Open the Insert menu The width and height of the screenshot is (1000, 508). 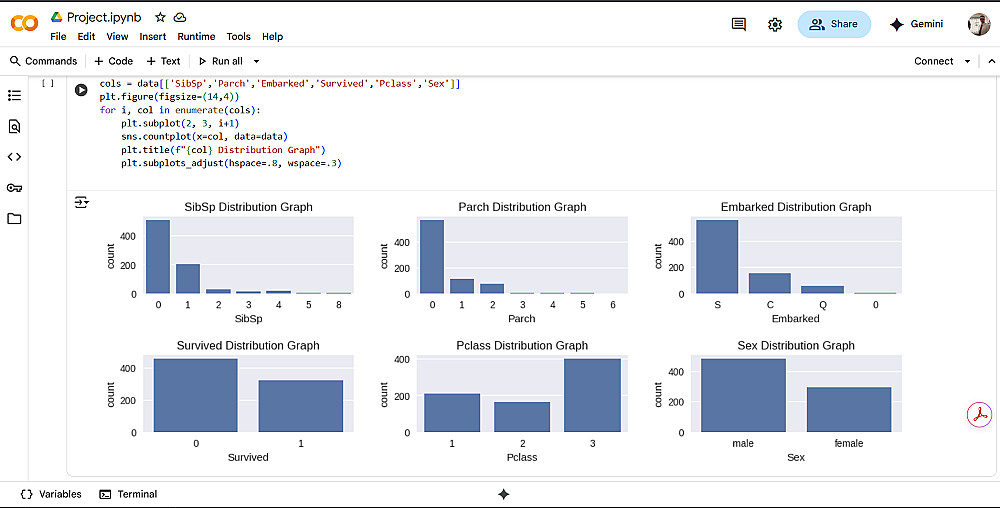tap(153, 36)
